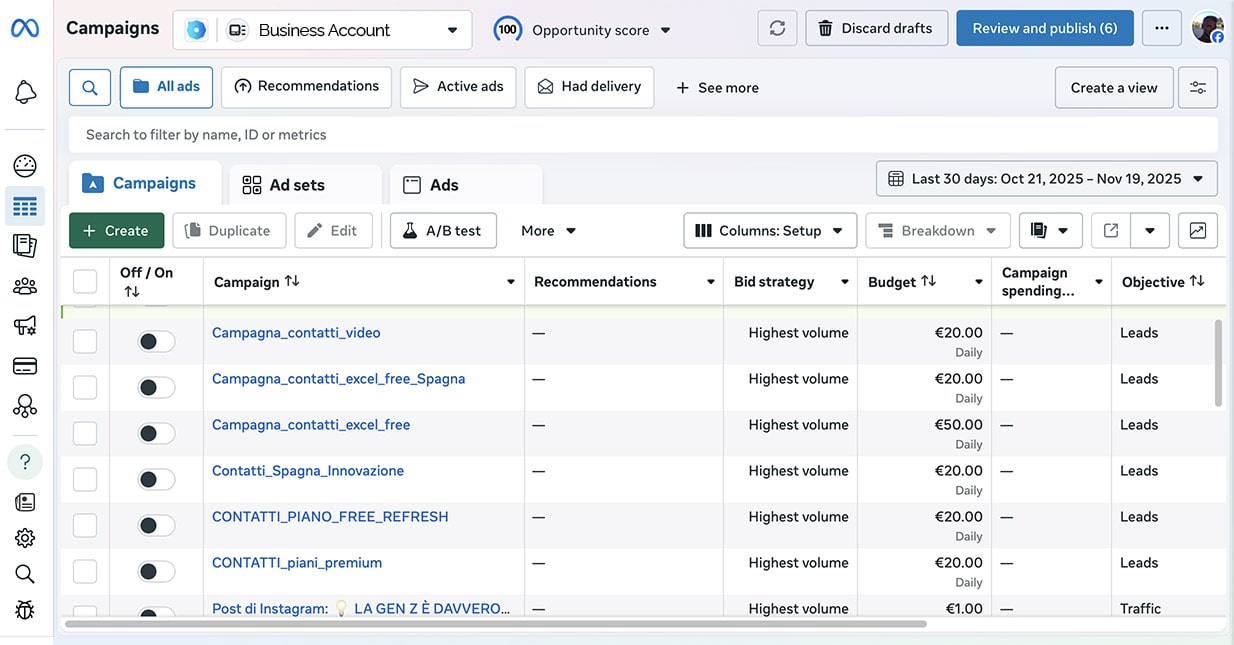Open the Audiences people sidebar icon
Viewport: 1234px width, 645px height.
tap(25, 287)
